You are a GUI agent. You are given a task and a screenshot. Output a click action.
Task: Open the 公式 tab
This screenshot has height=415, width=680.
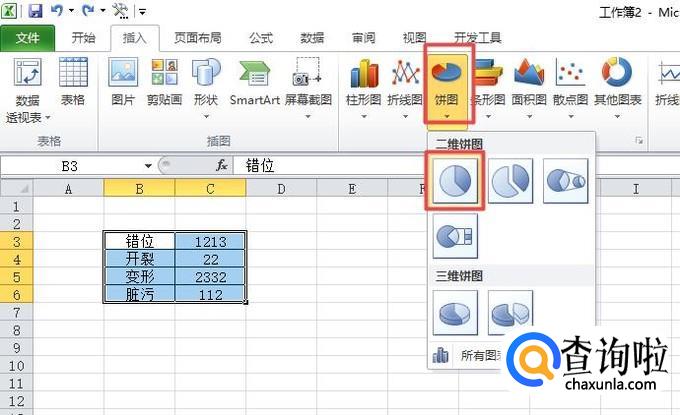point(261,38)
